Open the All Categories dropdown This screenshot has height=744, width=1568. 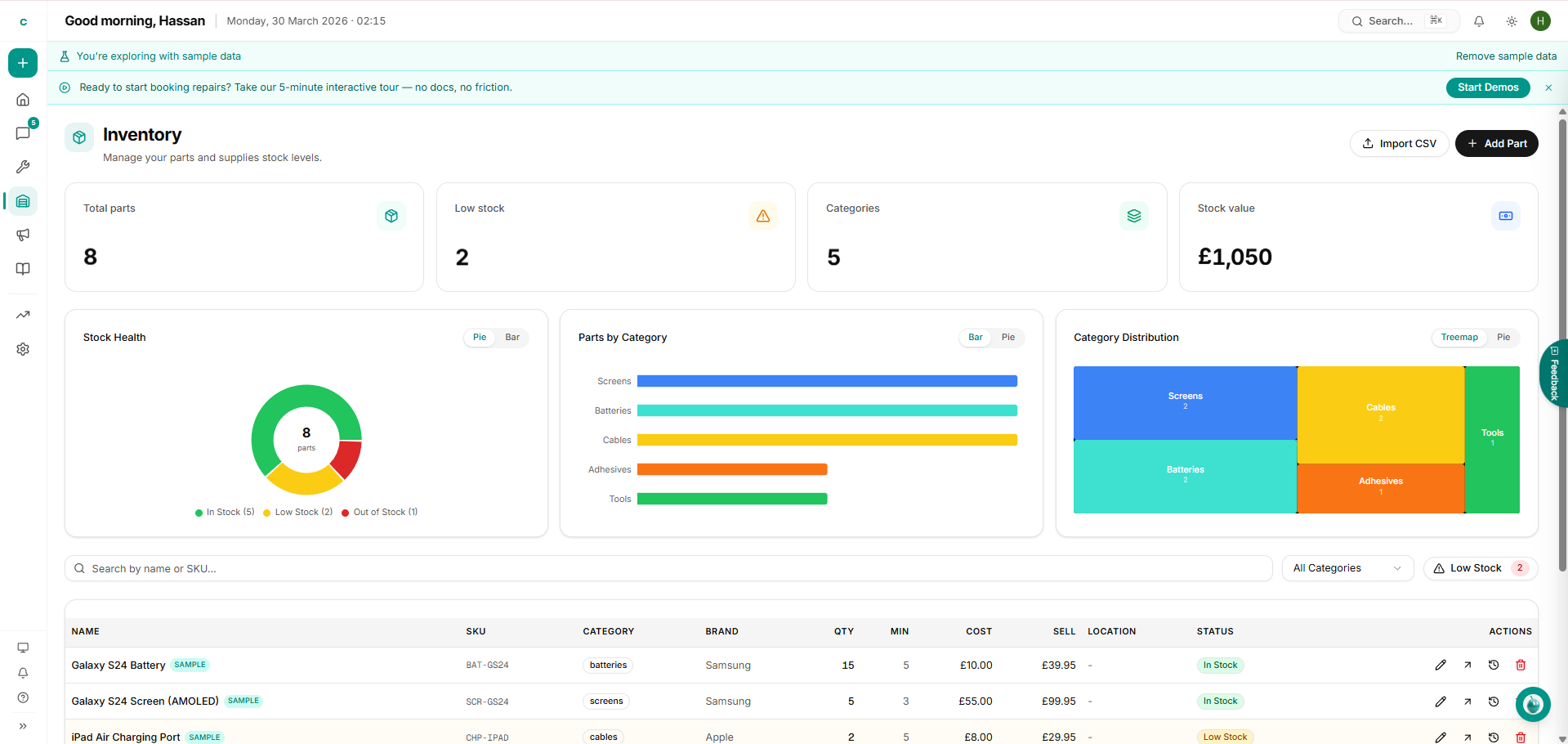pos(1347,568)
